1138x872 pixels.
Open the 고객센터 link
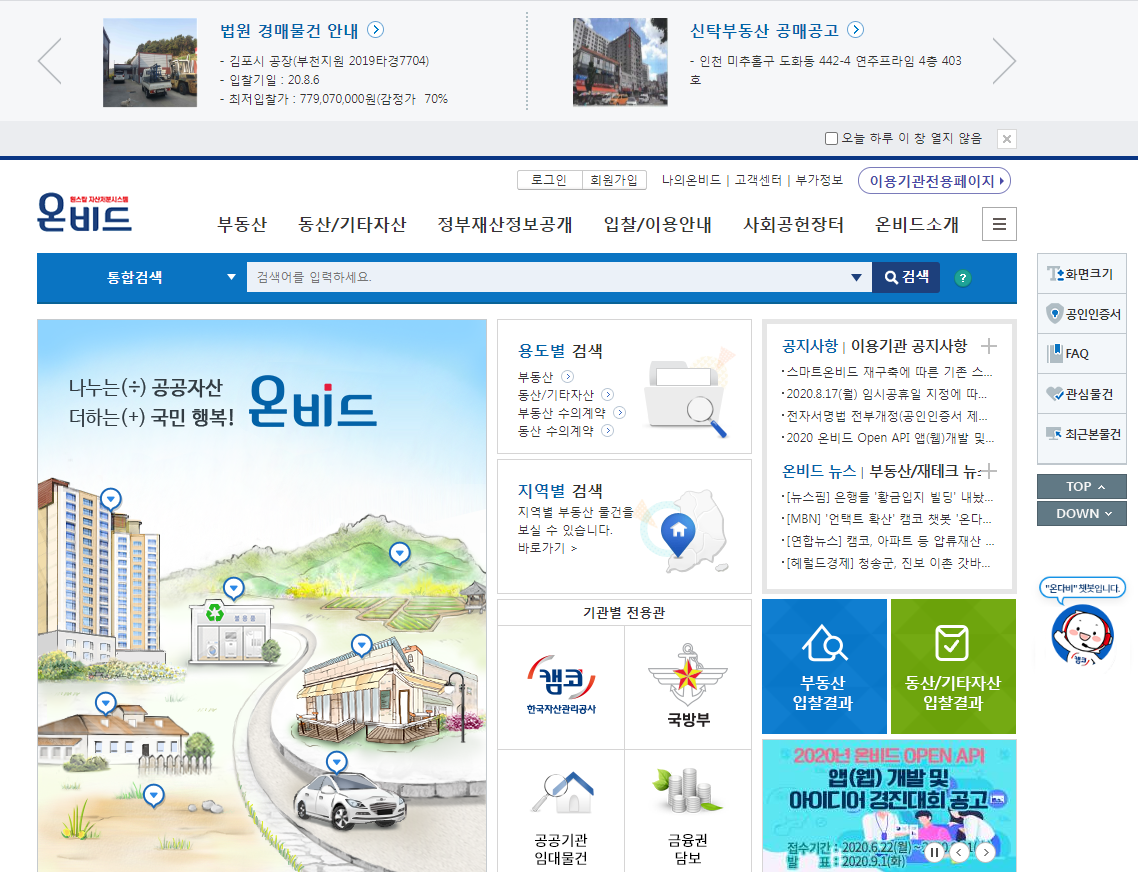758,180
